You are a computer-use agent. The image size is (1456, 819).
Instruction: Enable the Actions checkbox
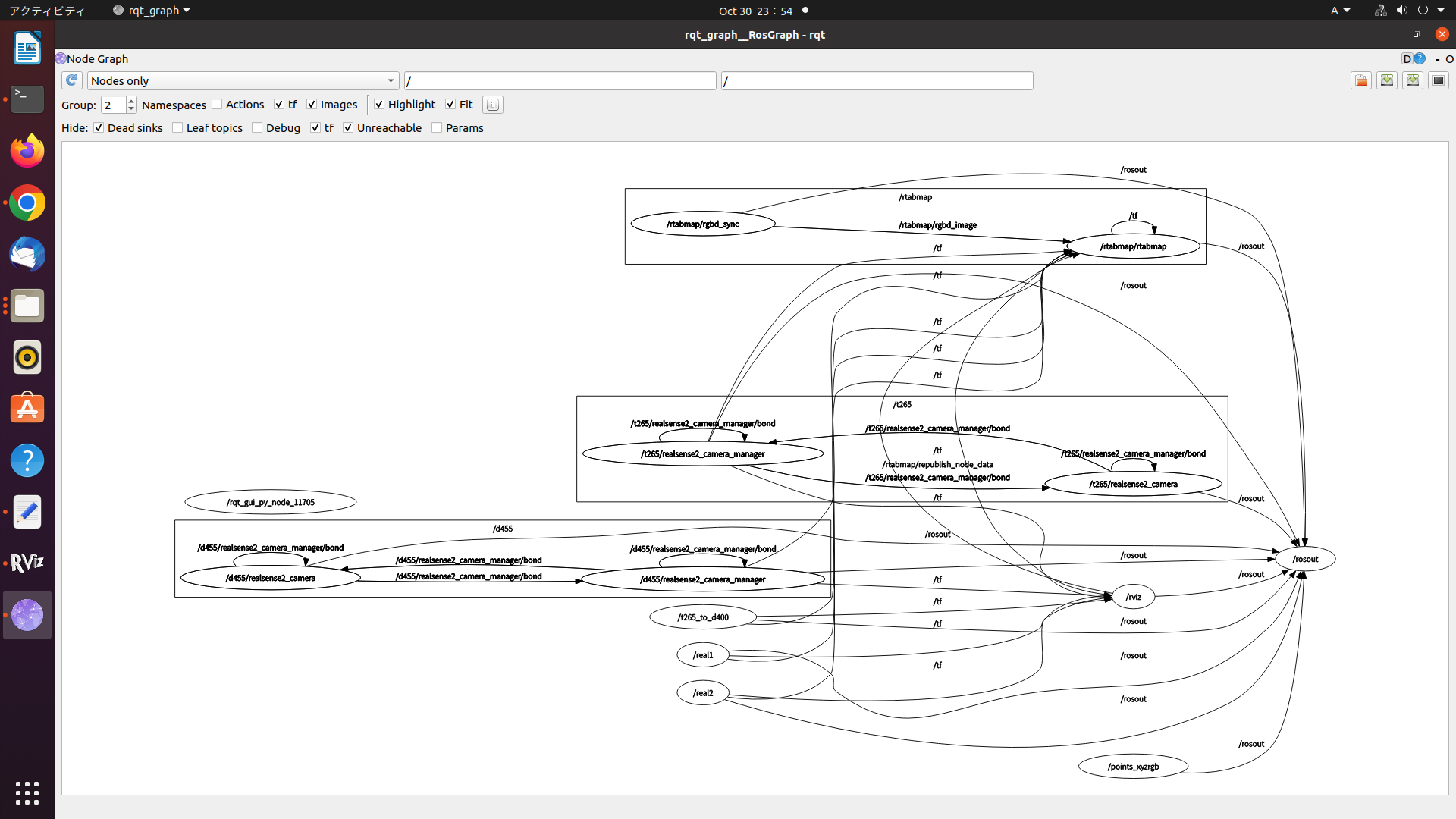[x=218, y=105]
